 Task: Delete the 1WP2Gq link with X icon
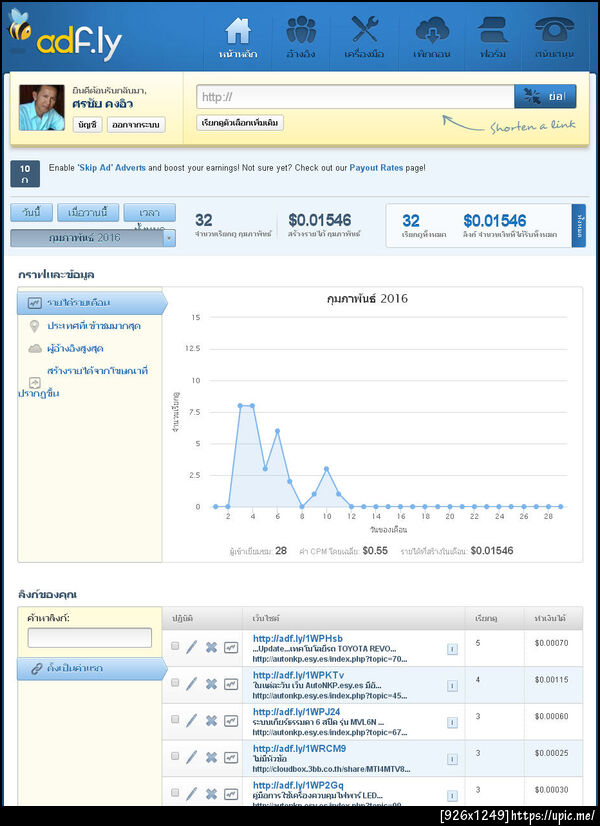click(211, 793)
